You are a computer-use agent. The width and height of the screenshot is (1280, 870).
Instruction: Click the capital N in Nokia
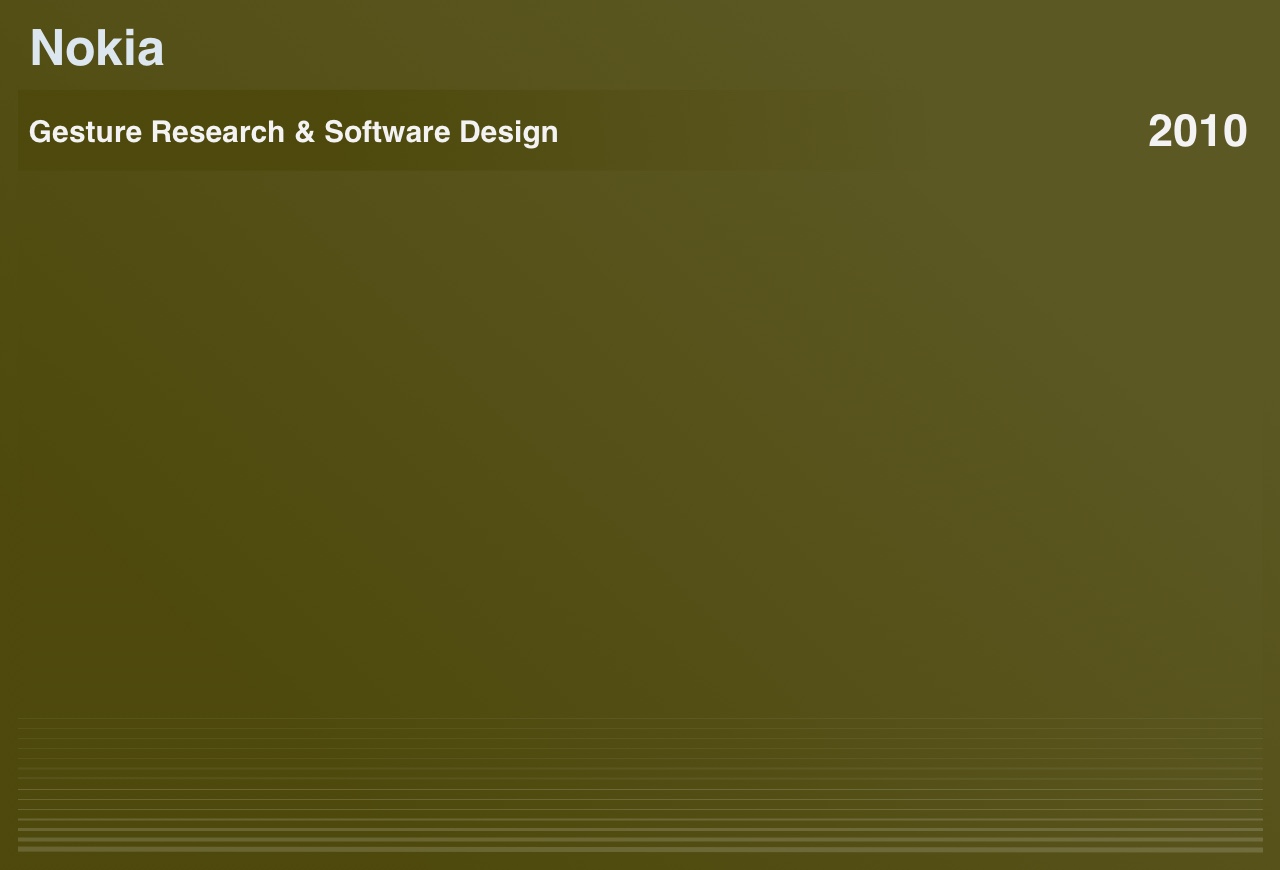coord(48,48)
